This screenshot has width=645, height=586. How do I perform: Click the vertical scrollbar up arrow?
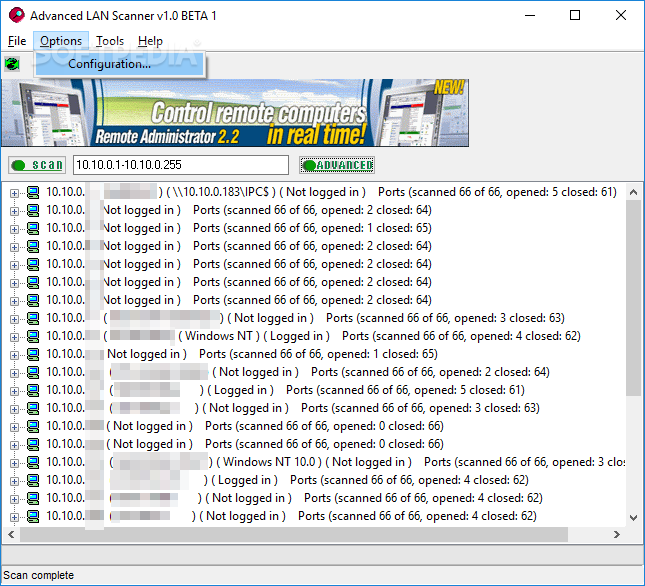tap(633, 192)
